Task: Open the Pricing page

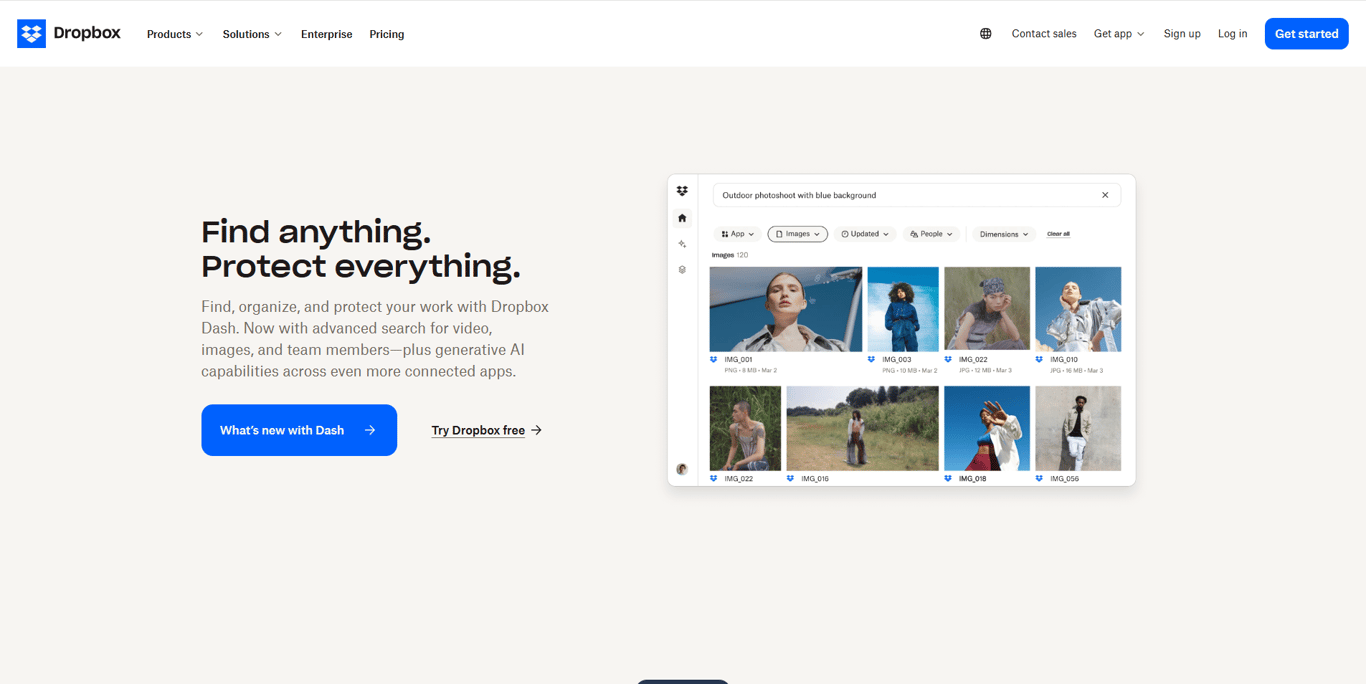Action: 387,34
